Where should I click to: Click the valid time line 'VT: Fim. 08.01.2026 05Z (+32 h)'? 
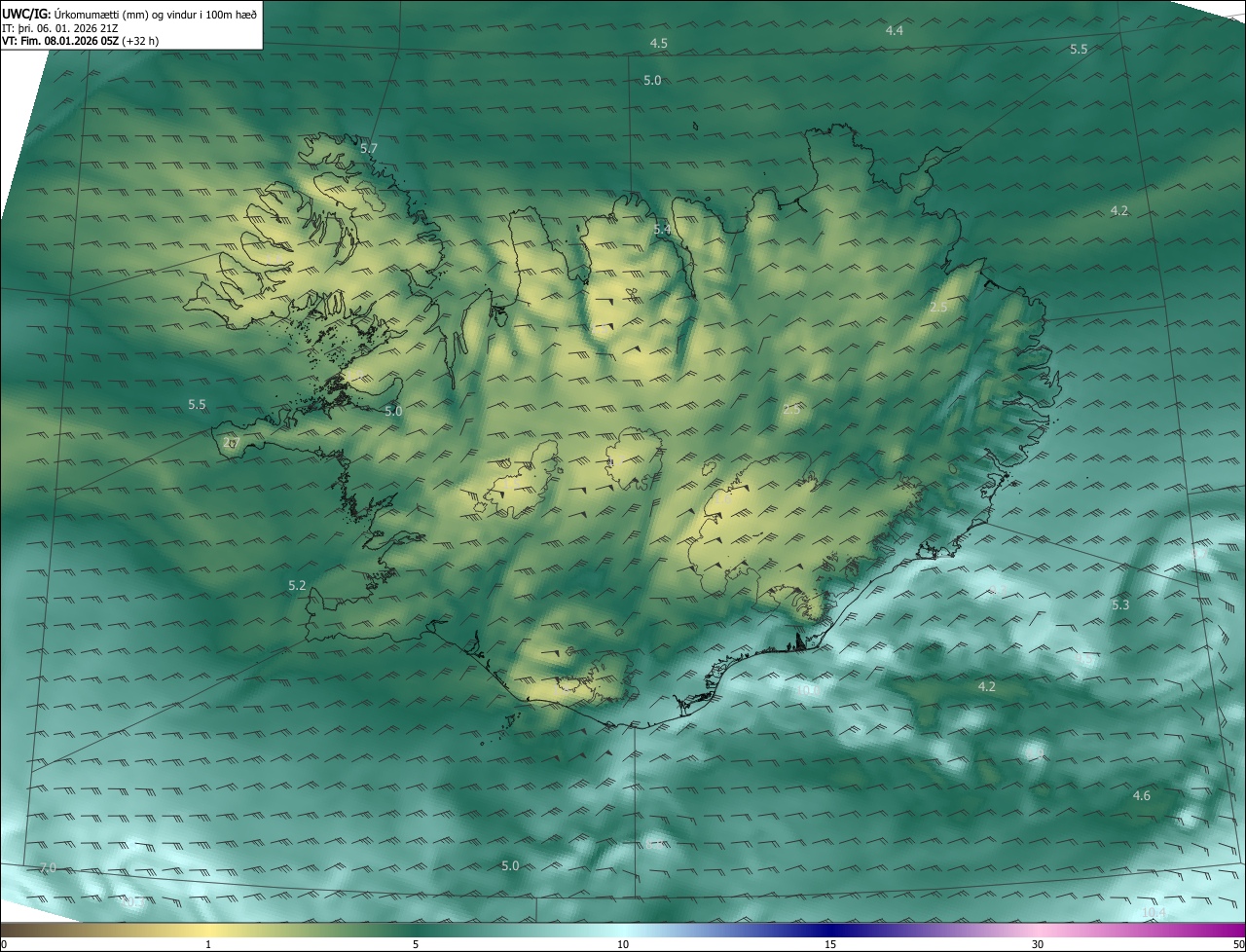(81, 41)
